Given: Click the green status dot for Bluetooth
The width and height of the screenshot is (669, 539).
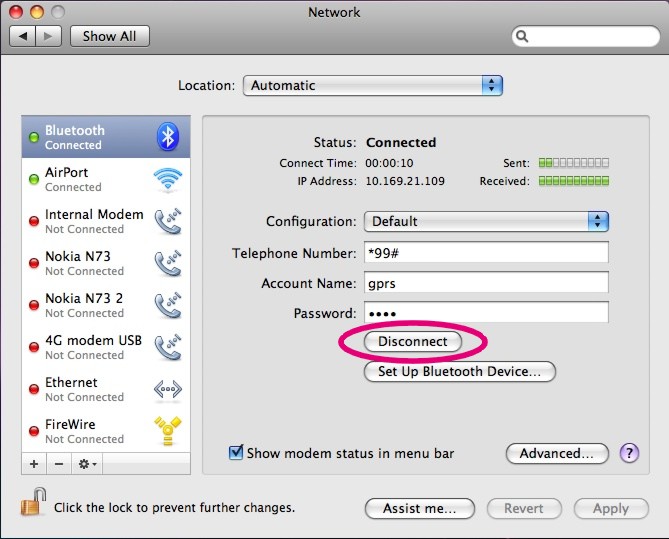Looking at the screenshot, I should (34, 137).
